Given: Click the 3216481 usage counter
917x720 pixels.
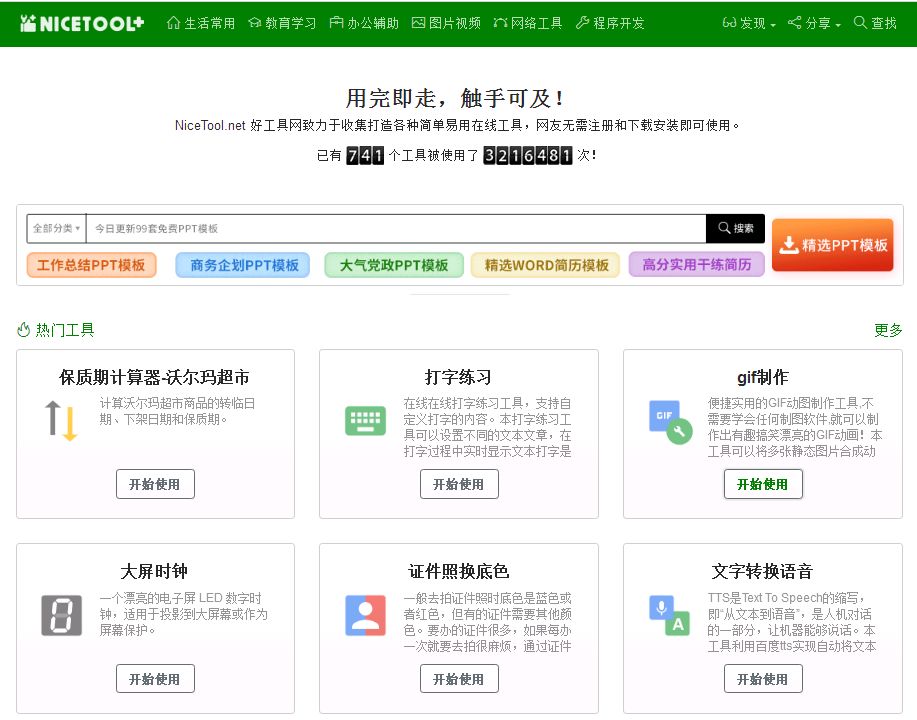Looking at the screenshot, I should coord(528,156).
